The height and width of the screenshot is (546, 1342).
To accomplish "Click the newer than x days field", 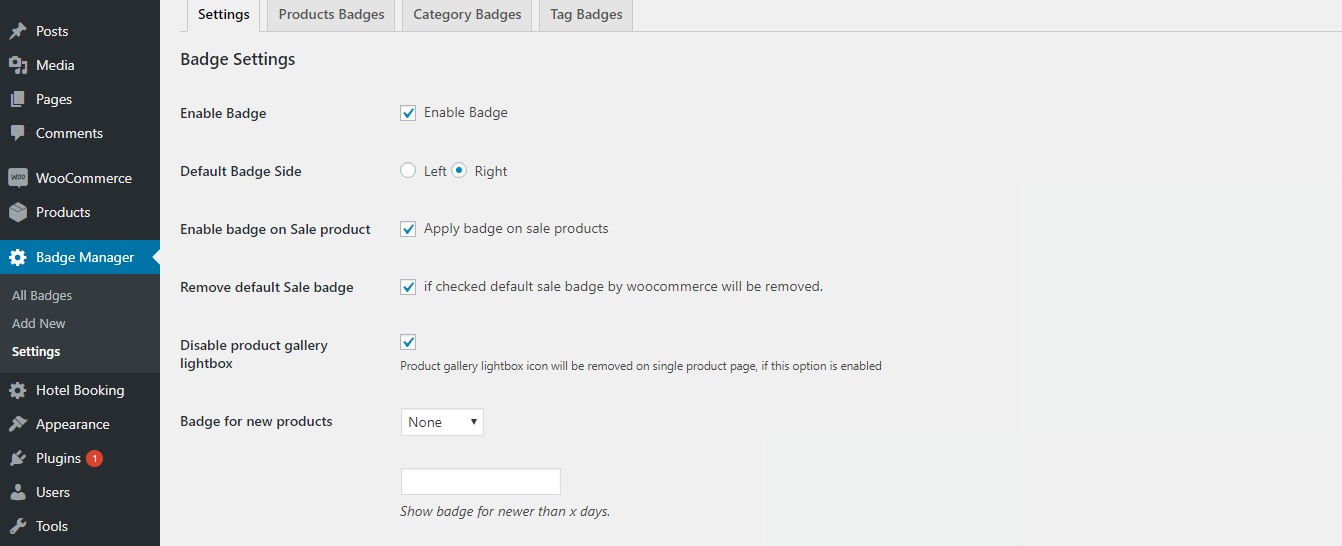I will pyautogui.click(x=480, y=481).
